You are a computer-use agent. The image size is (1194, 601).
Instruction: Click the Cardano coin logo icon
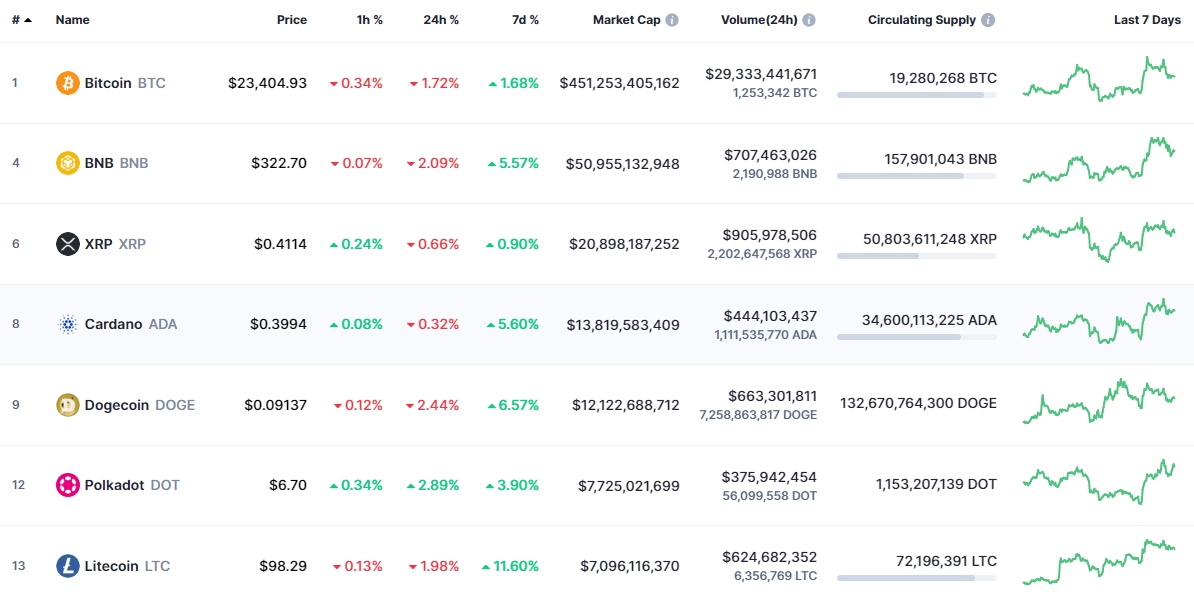click(x=68, y=324)
